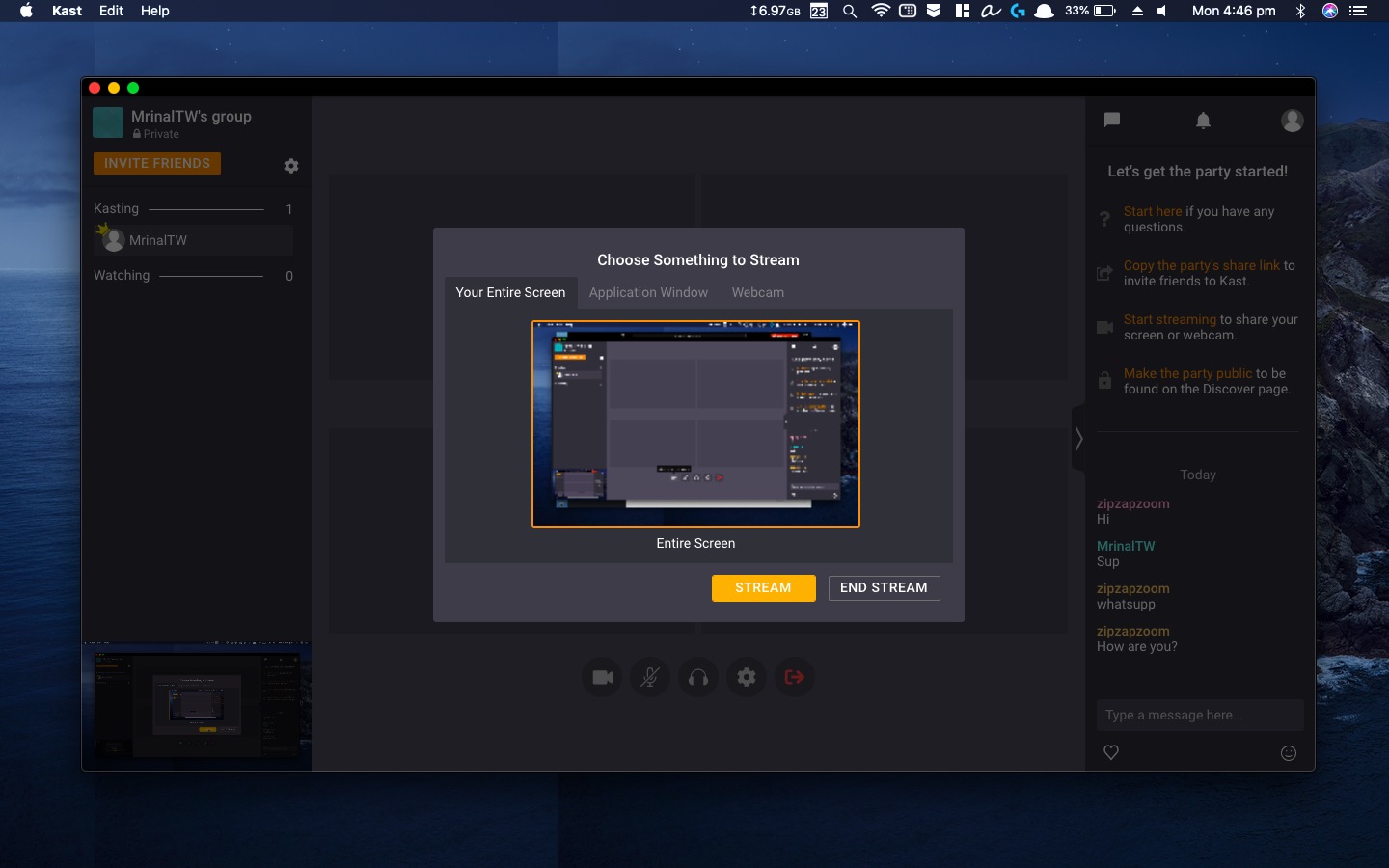This screenshot has height=868, width=1389.
Task: Click zipzapzoom's name above "Hi"
Action: [x=1132, y=503]
